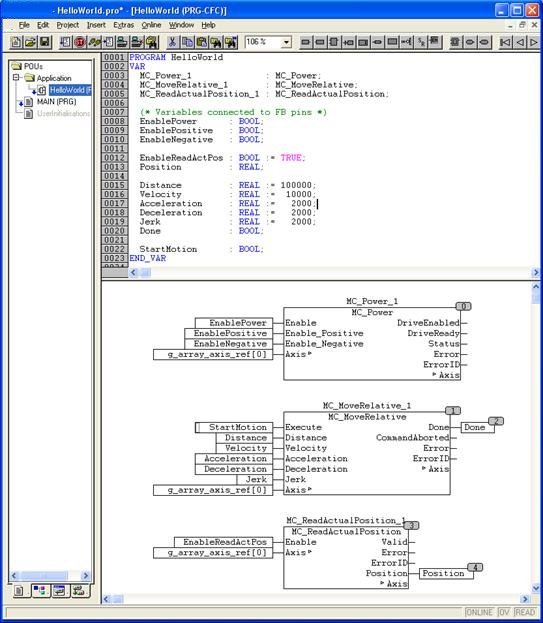Click the ONLINE indicator in the status bar
543x623 pixels.
point(479,612)
